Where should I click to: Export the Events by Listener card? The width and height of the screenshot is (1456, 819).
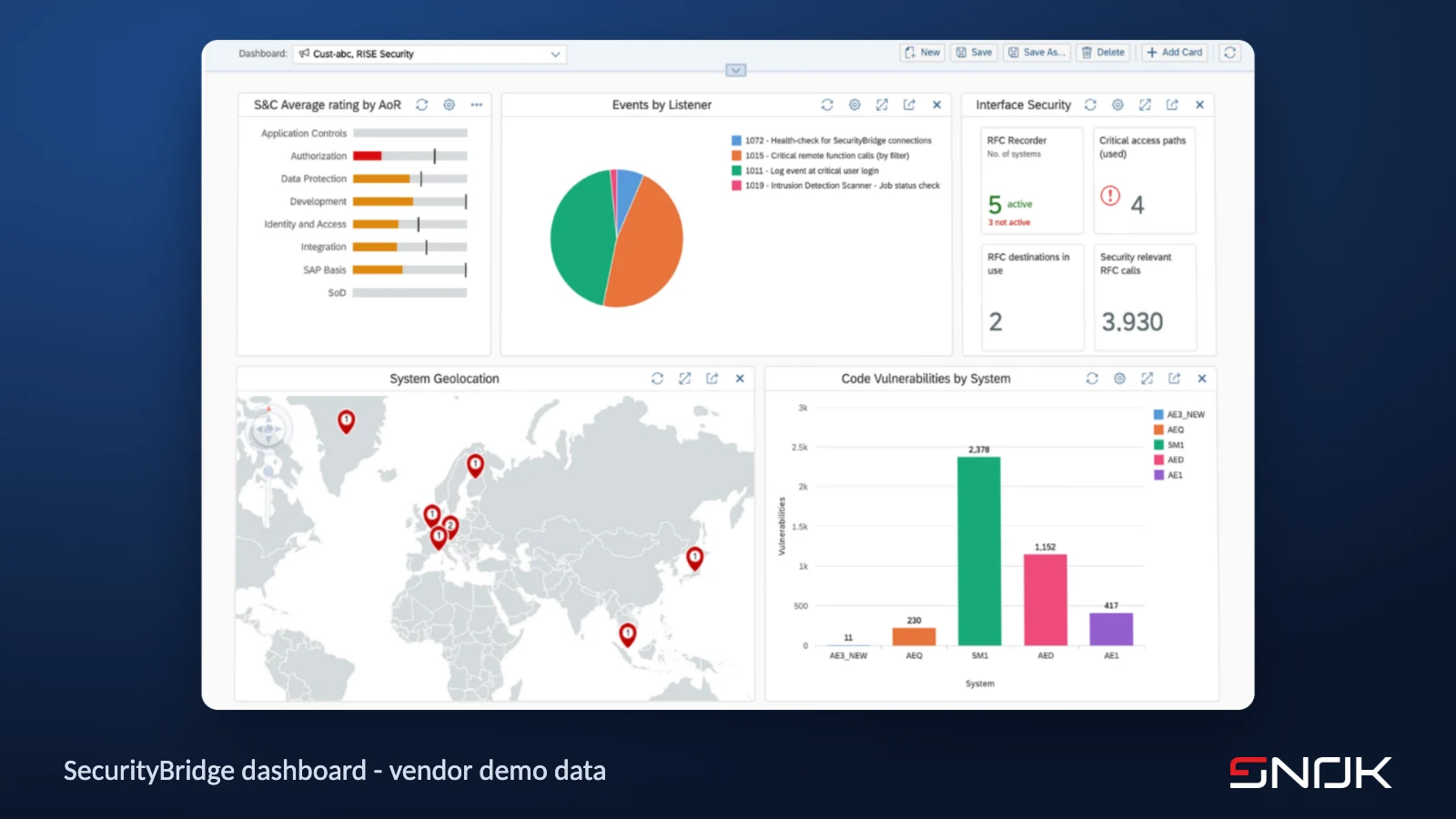tap(909, 105)
